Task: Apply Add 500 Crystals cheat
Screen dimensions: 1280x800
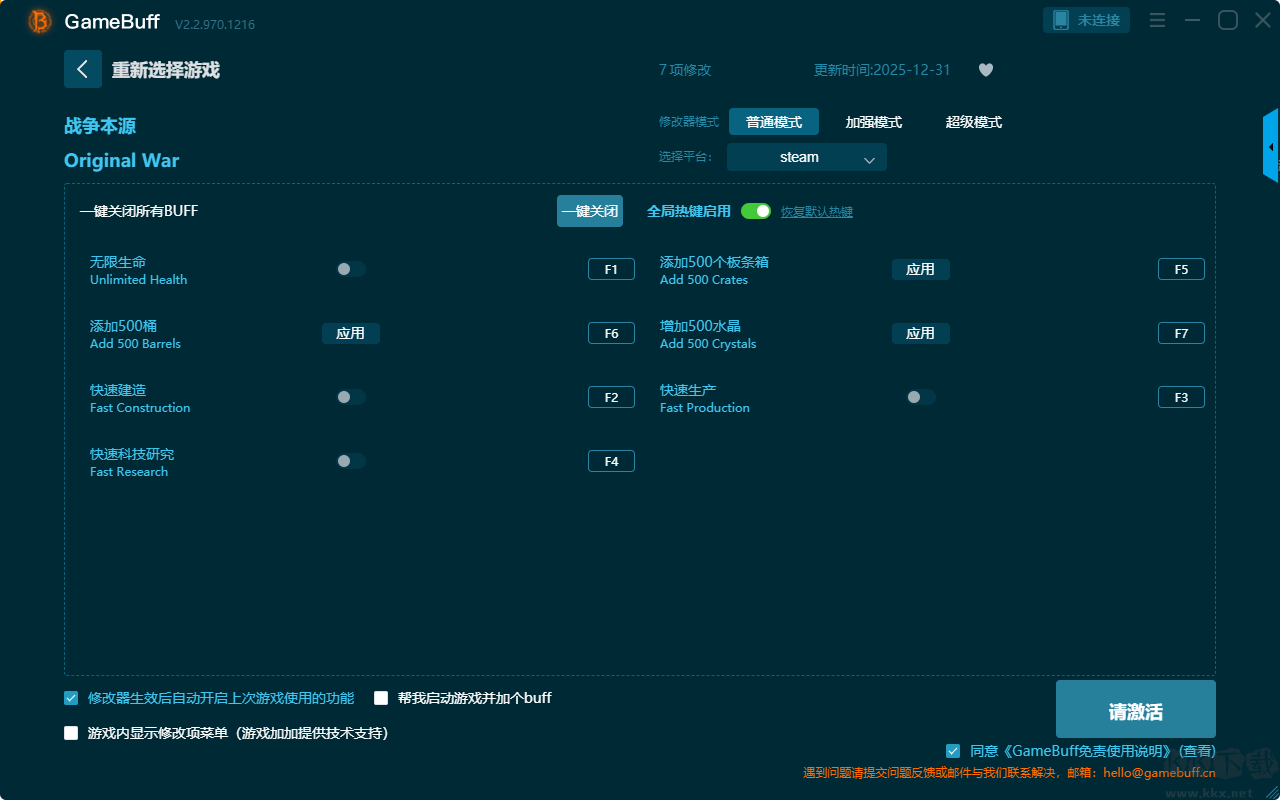Action: click(x=920, y=333)
